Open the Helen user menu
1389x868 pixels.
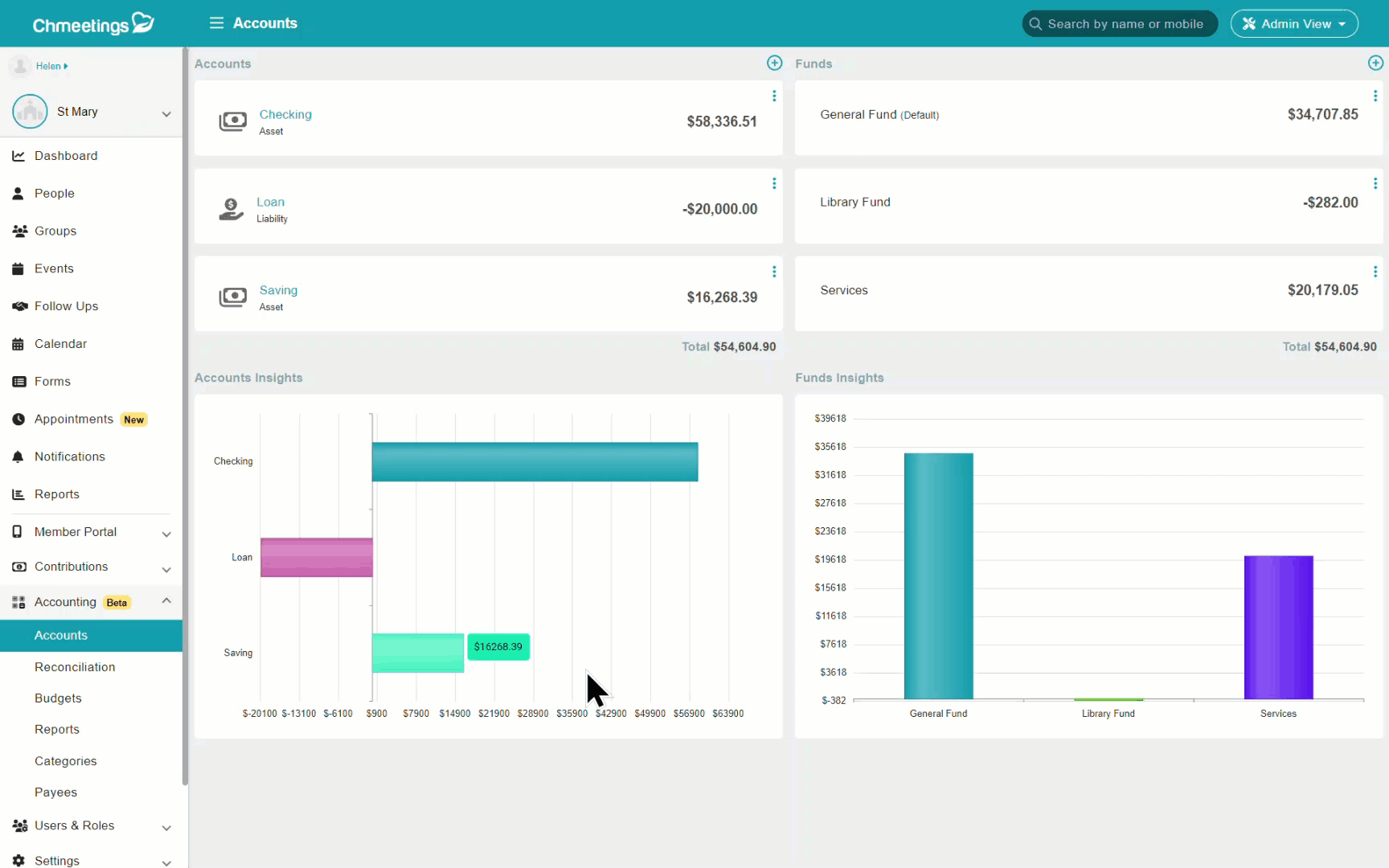point(51,66)
